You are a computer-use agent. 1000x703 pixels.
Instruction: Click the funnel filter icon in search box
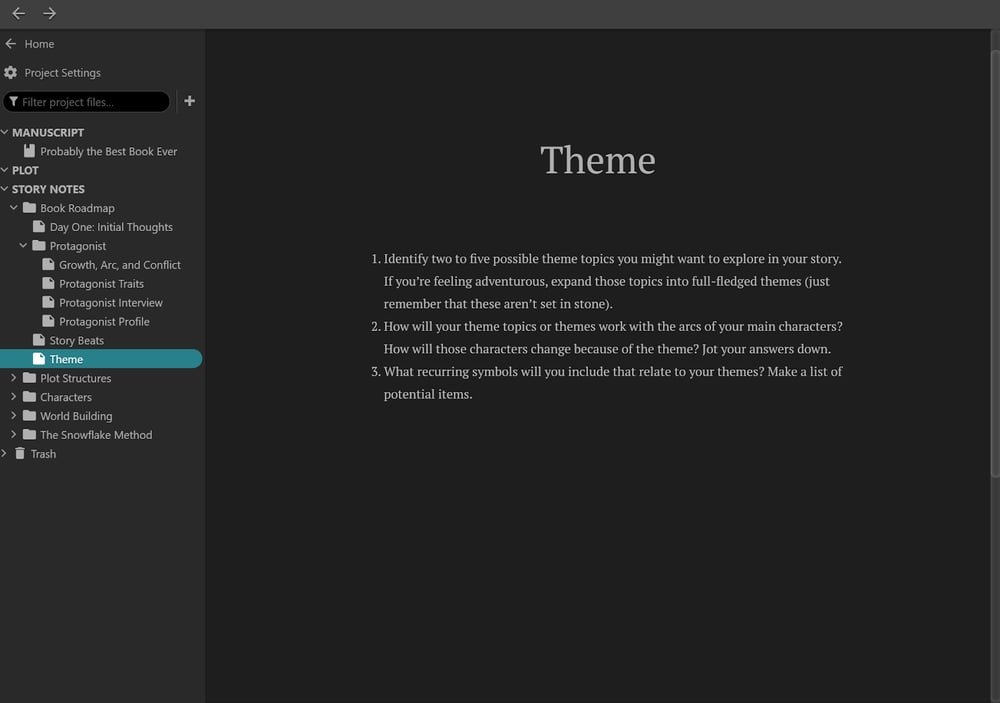(x=13, y=101)
